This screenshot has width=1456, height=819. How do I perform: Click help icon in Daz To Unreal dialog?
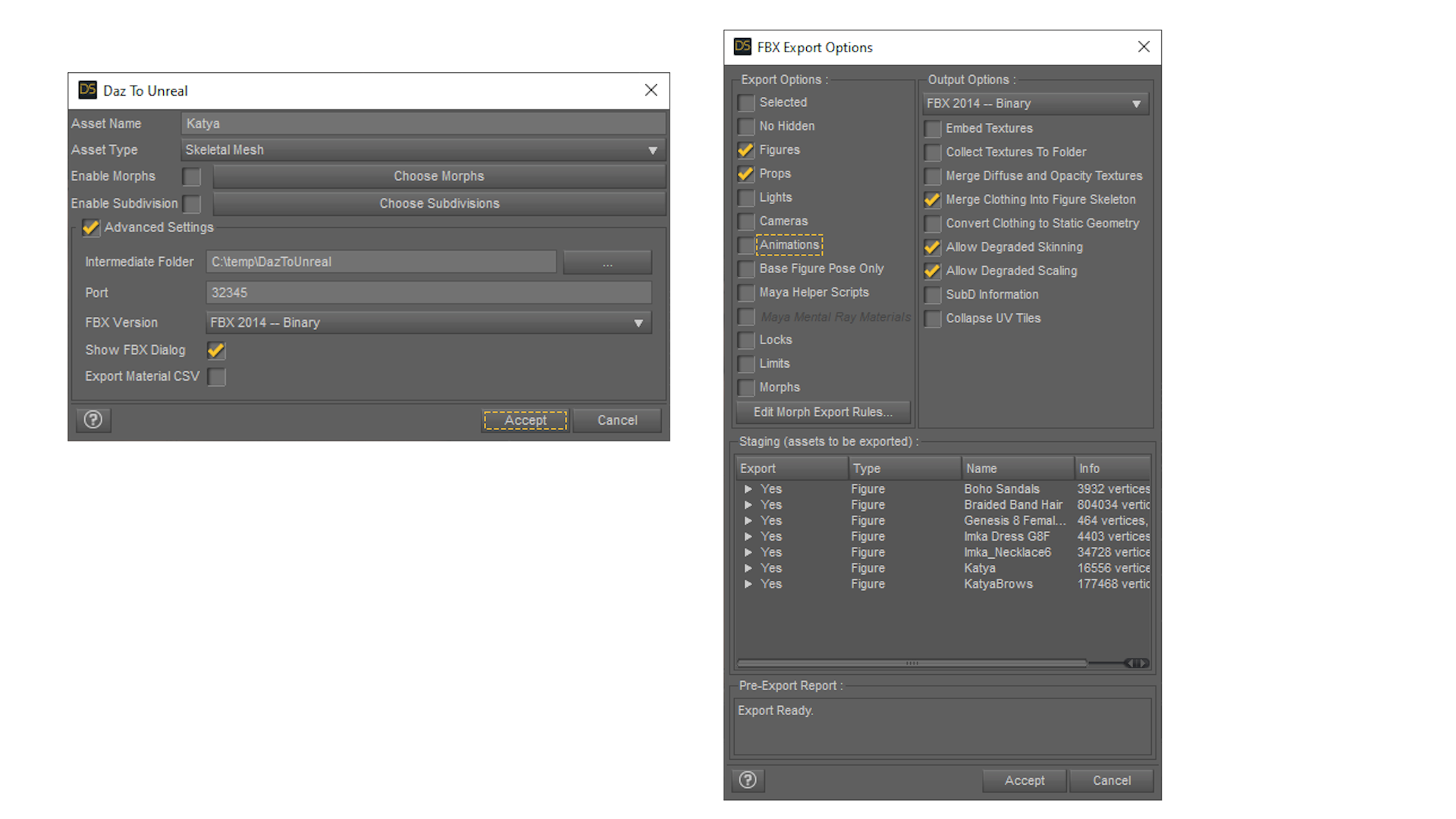93,419
